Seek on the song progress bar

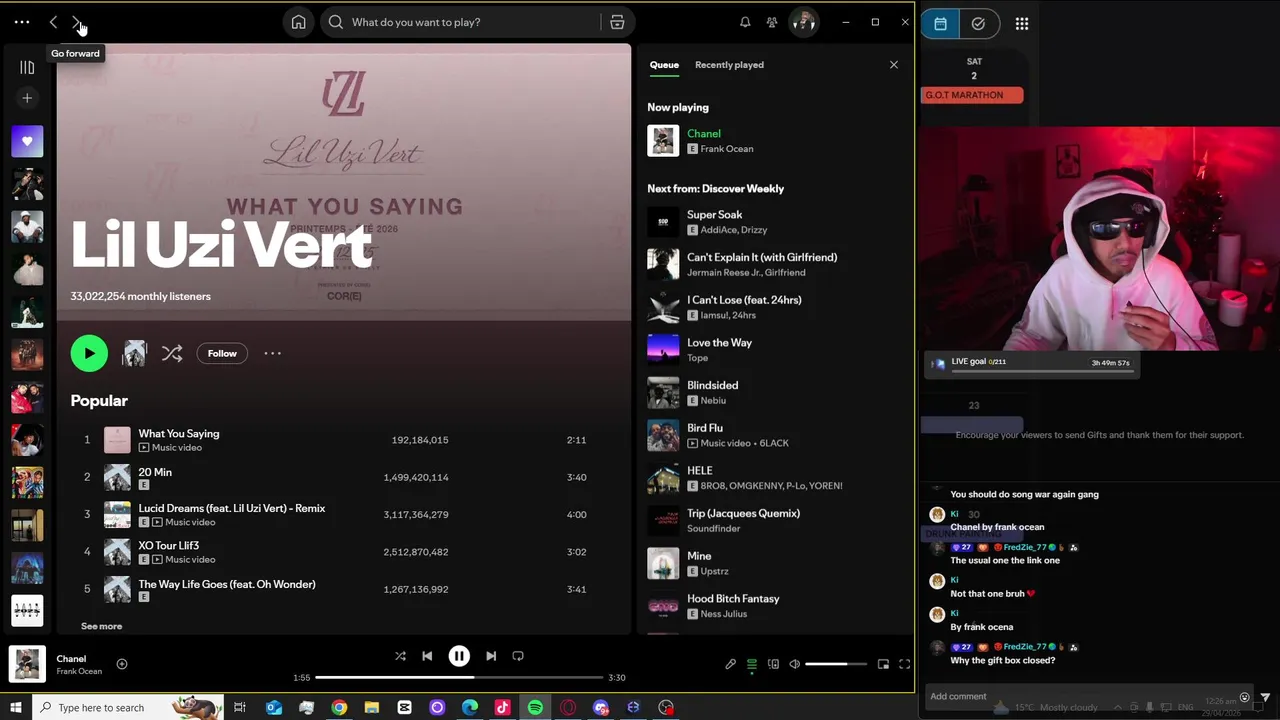pyautogui.click(x=459, y=677)
